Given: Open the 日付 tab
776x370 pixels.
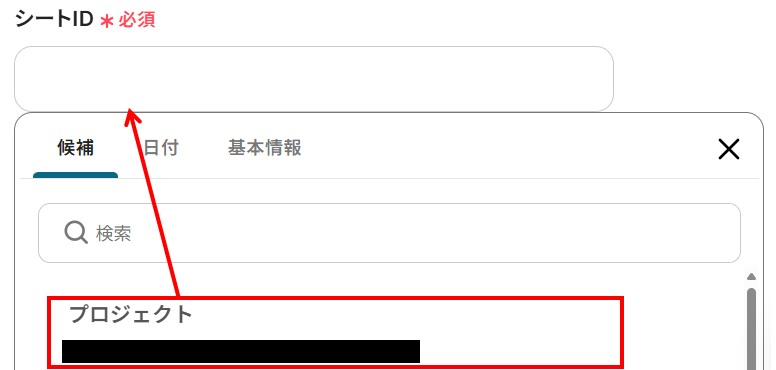Looking at the screenshot, I should (161, 147).
